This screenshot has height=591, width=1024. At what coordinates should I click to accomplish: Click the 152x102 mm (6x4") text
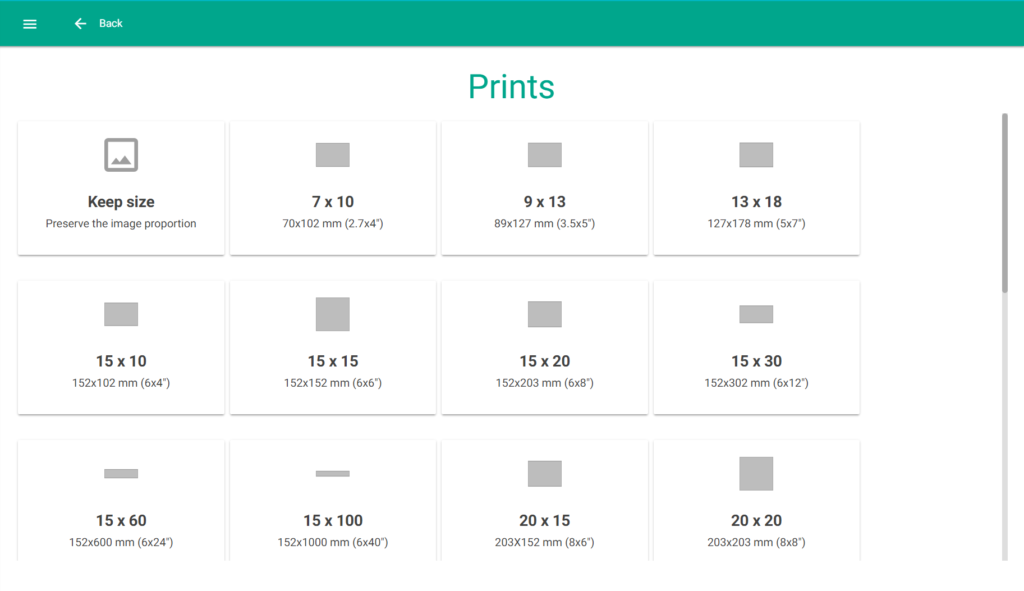[x=121, y=383]
